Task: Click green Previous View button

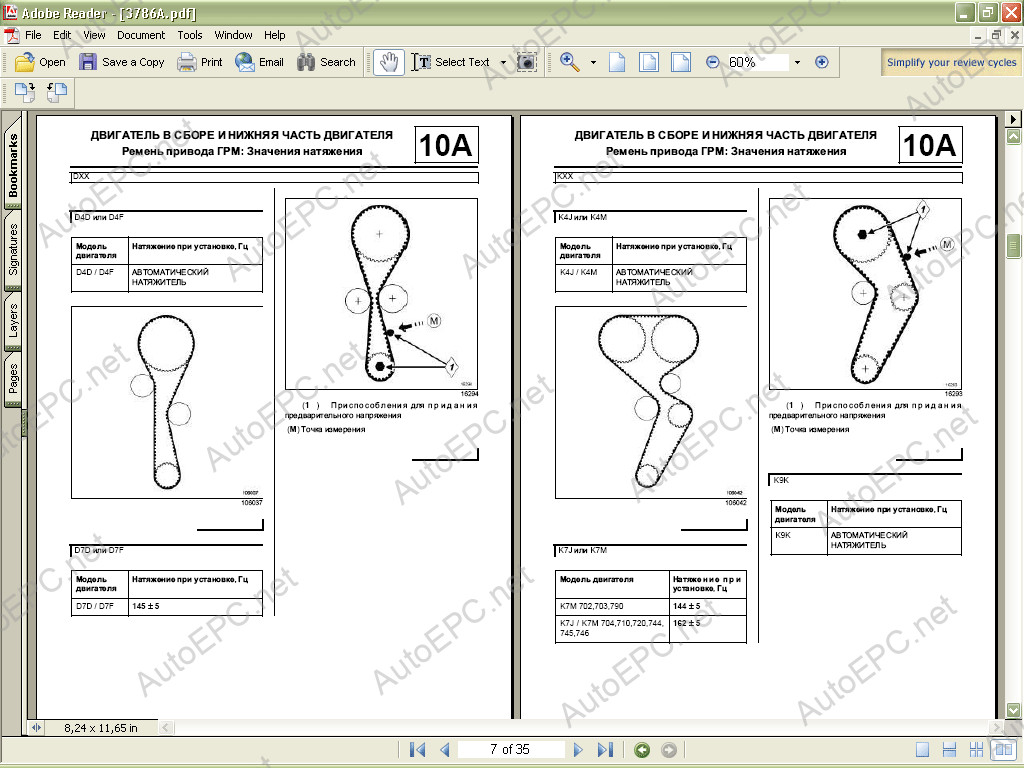Action: (642, 750)
